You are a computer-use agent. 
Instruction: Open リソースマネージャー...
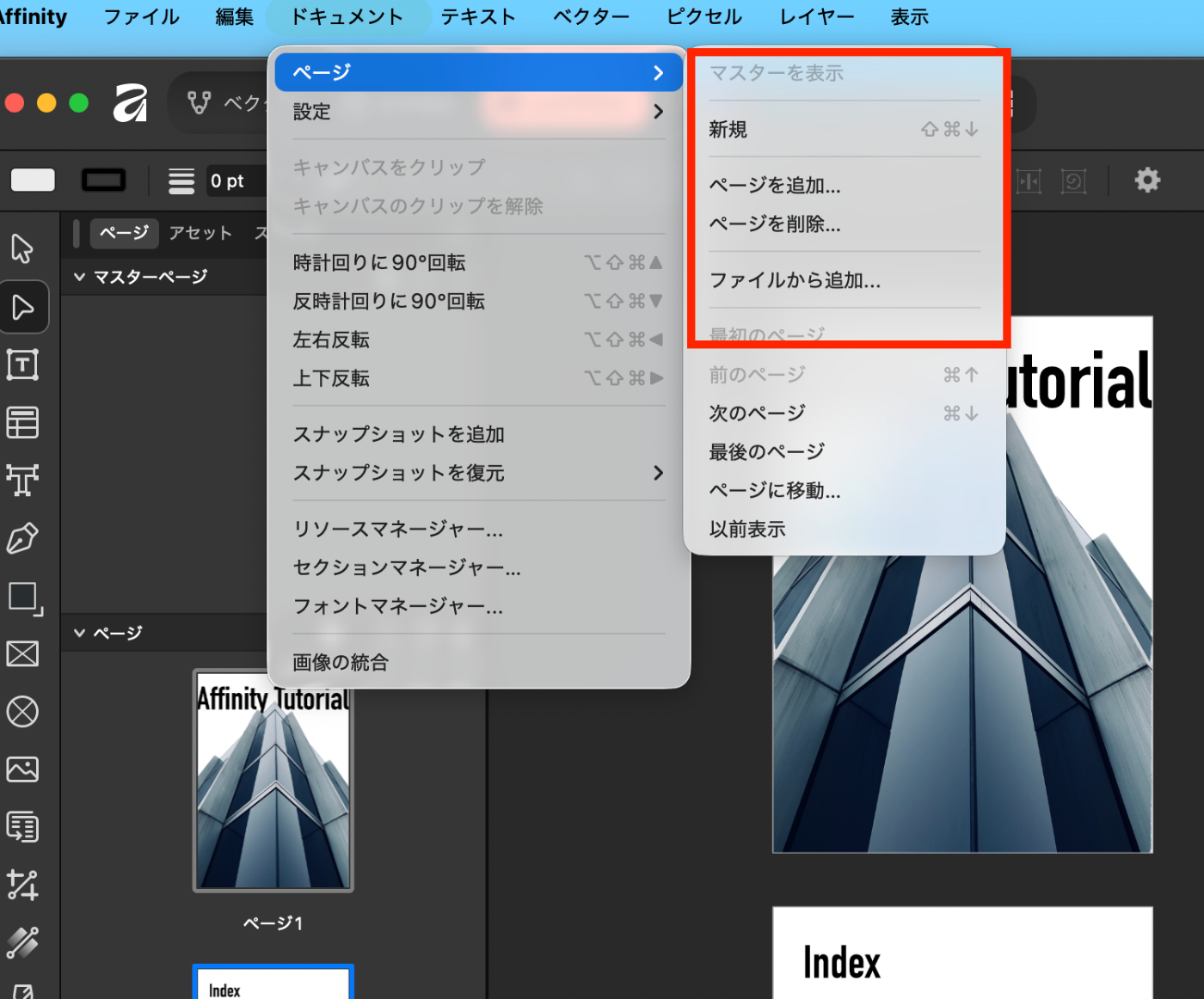coord(478,529)
